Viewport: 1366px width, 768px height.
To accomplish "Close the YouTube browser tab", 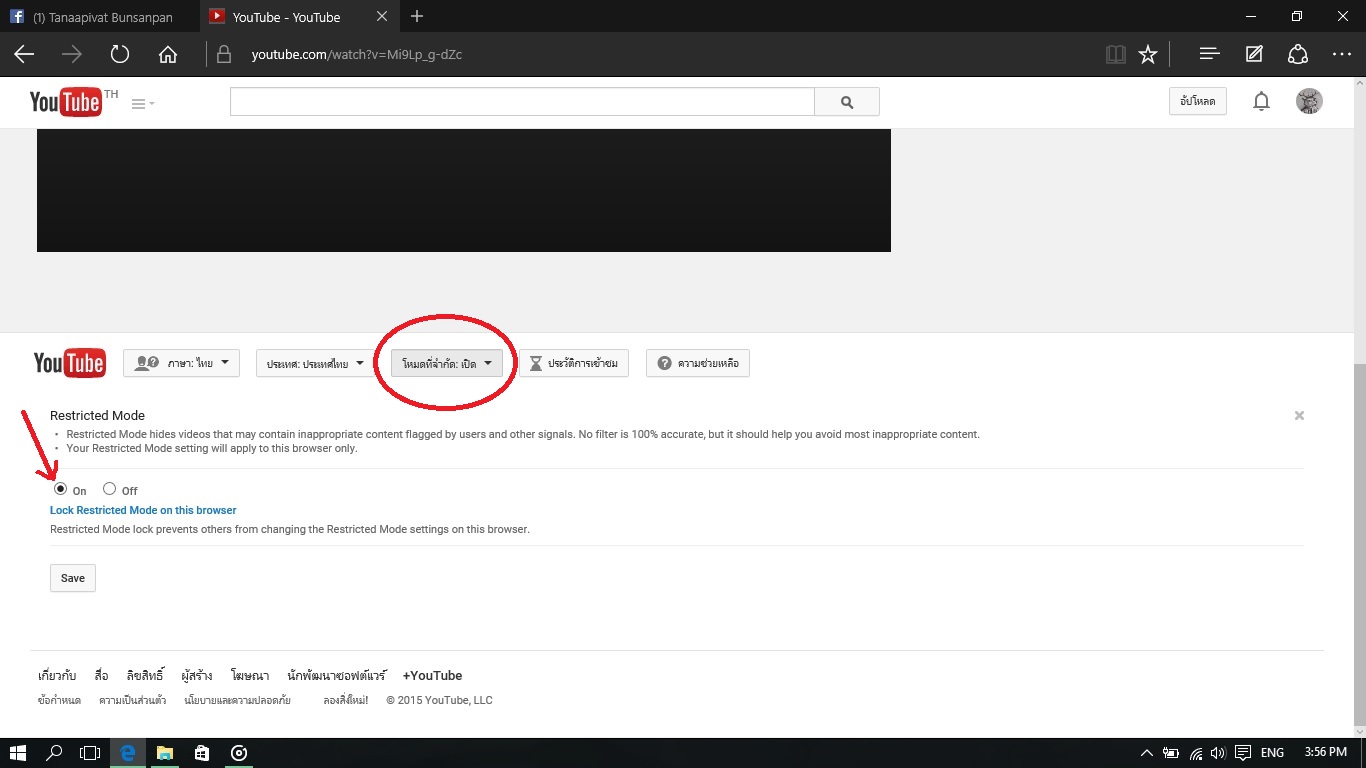I will click(382, 17).
